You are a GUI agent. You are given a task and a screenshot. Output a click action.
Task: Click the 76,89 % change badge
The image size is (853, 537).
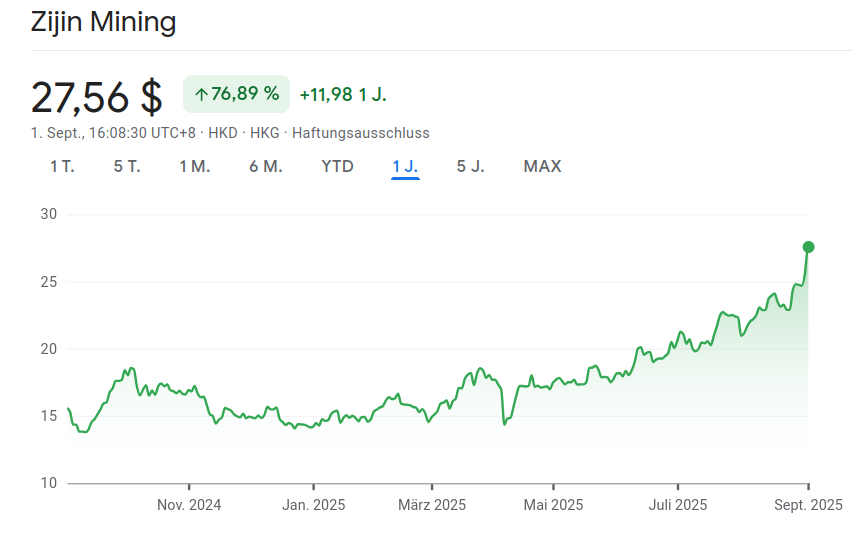click(x=236, y=94)
